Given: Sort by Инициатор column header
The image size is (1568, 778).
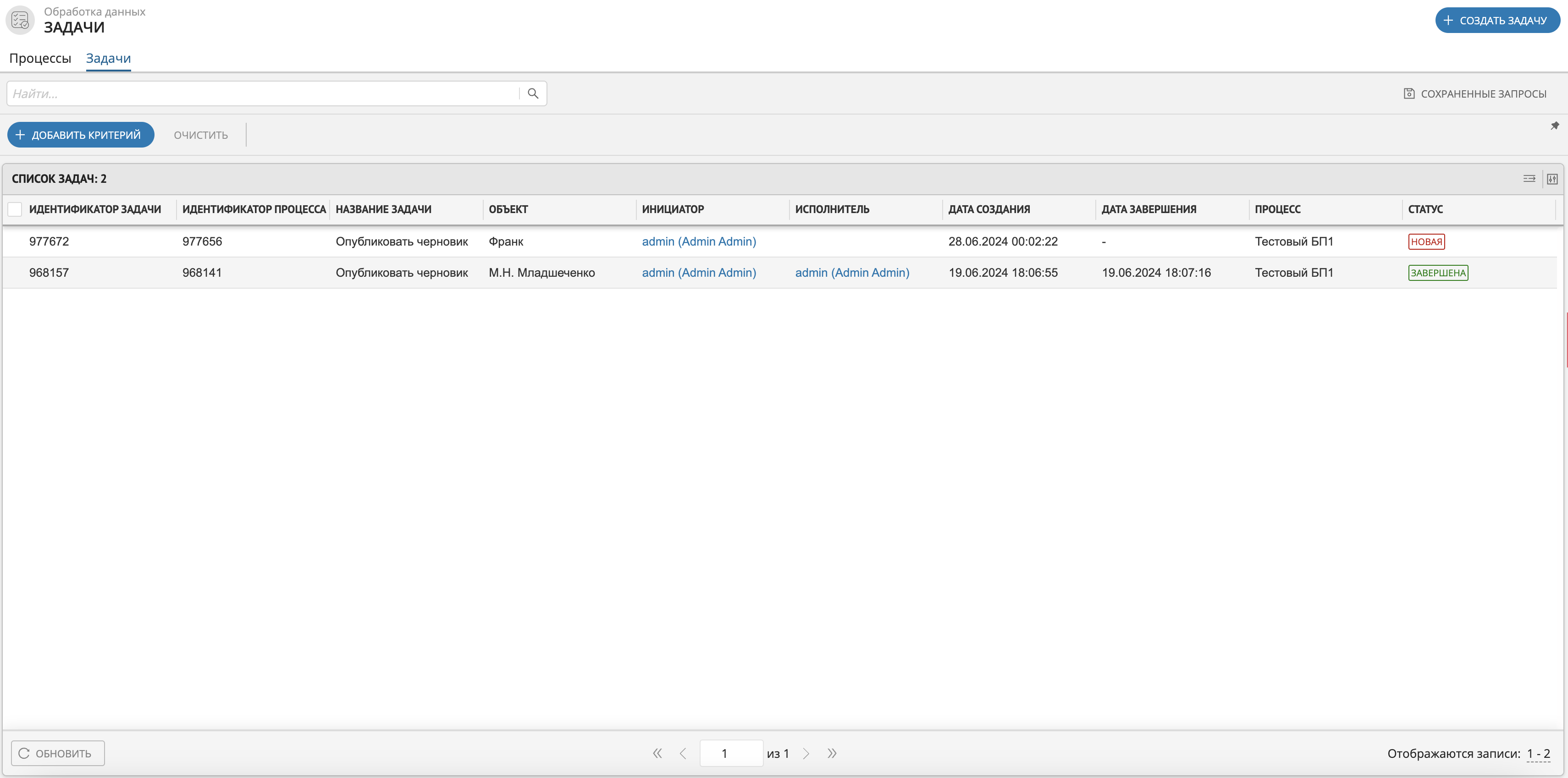Looking at the screenshot, I should click(x=673, y=209).
